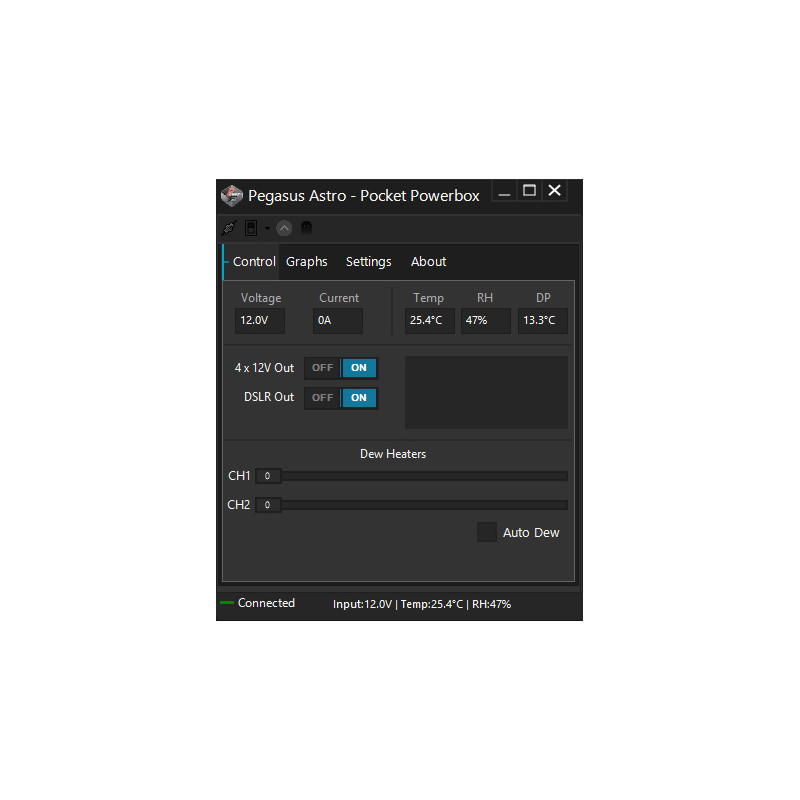Maximize the Pocket Powerbox window
Image resolution: width=800 pixels, height=800 pixels.
(530, 191)
